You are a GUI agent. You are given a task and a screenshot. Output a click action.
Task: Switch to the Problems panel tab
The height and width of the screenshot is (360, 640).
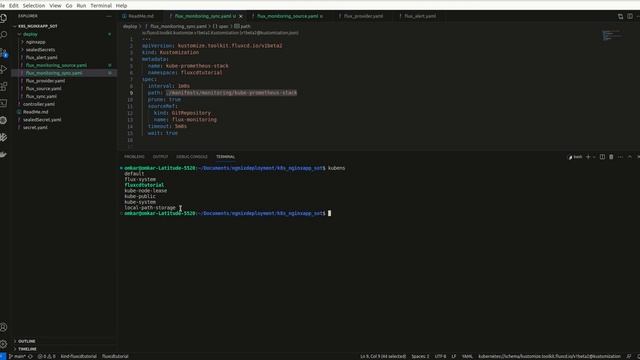(x=134, y=157)
